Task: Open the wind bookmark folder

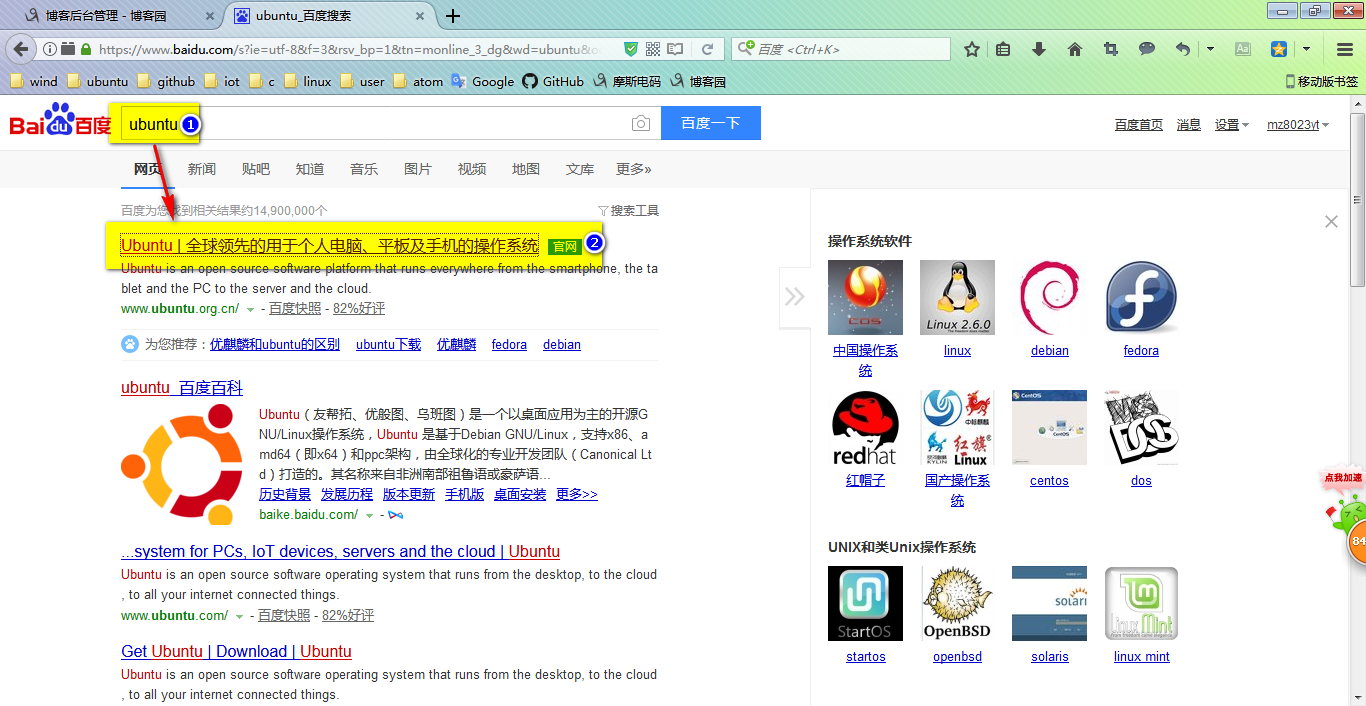Action: [x=34, y=81]
